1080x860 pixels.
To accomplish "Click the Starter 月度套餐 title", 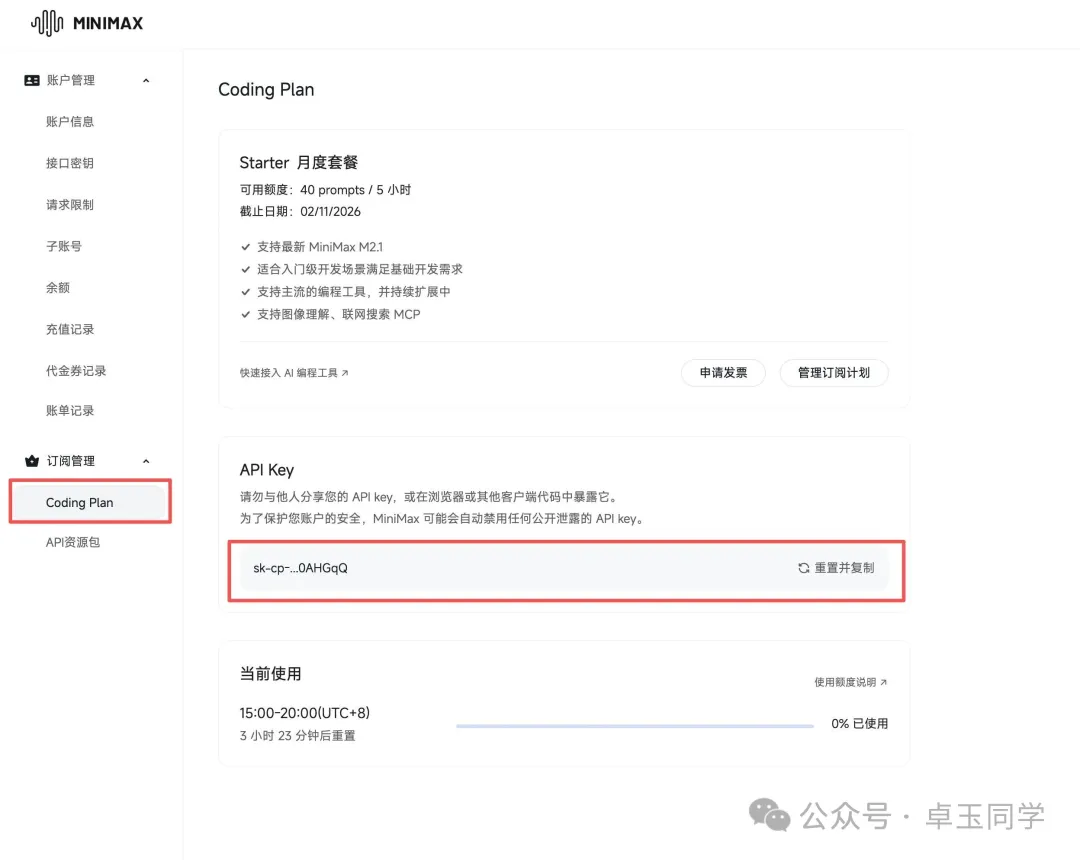I will (x=298, y=162).
